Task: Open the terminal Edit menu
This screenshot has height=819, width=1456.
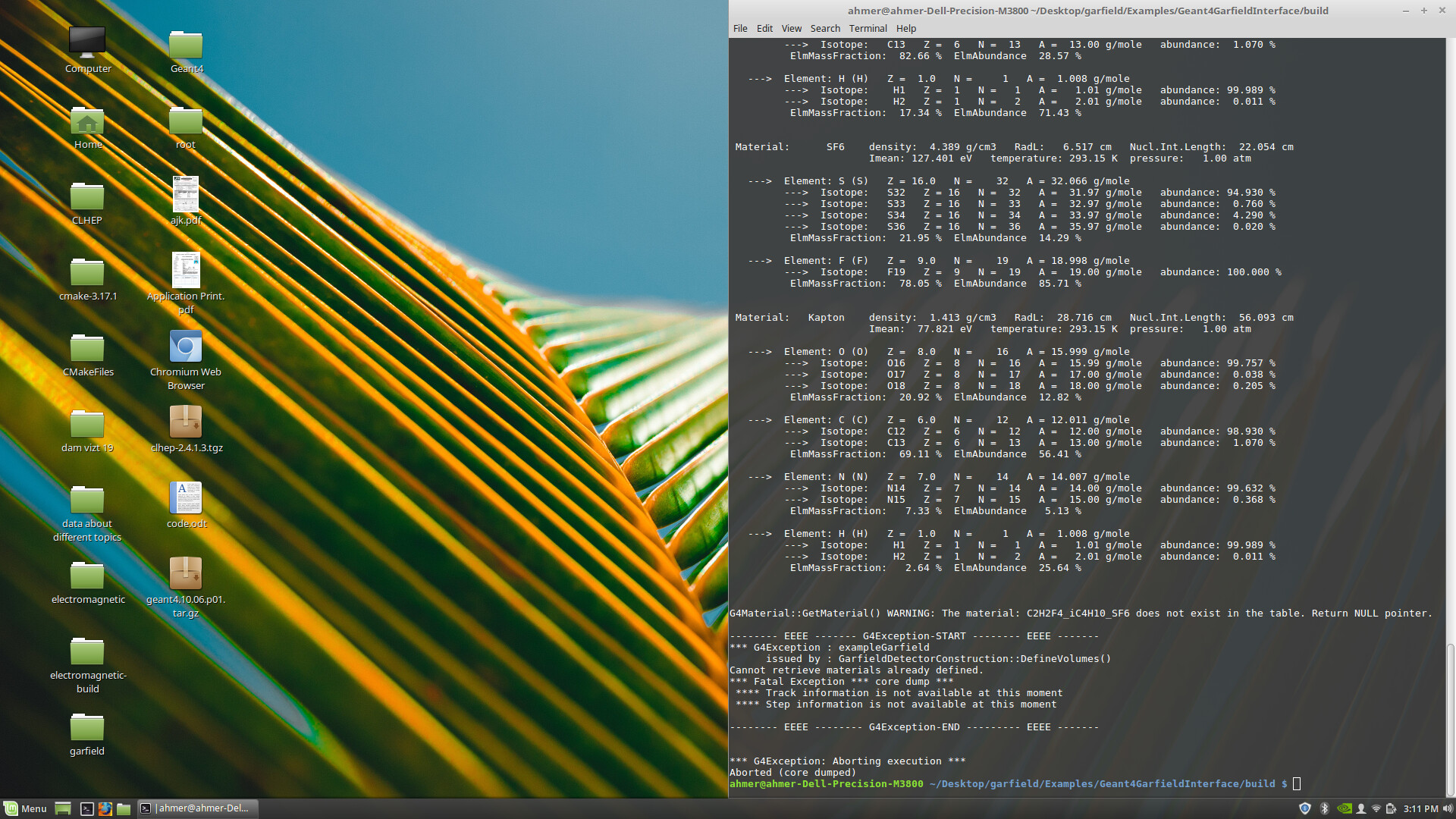Action: [x=764, y=28]
